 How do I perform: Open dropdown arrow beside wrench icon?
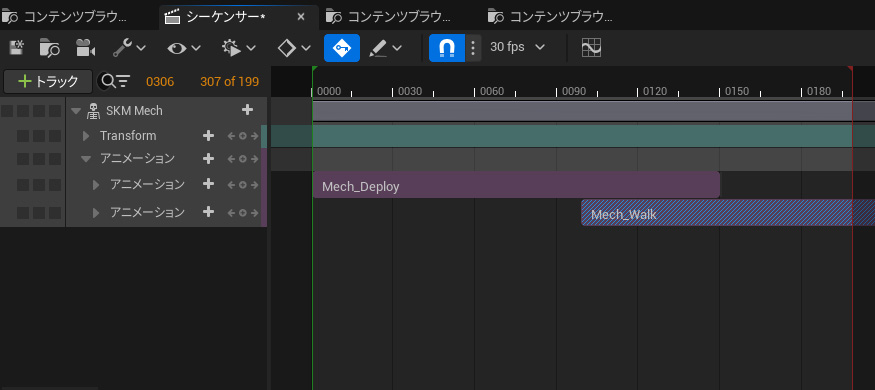141,48
